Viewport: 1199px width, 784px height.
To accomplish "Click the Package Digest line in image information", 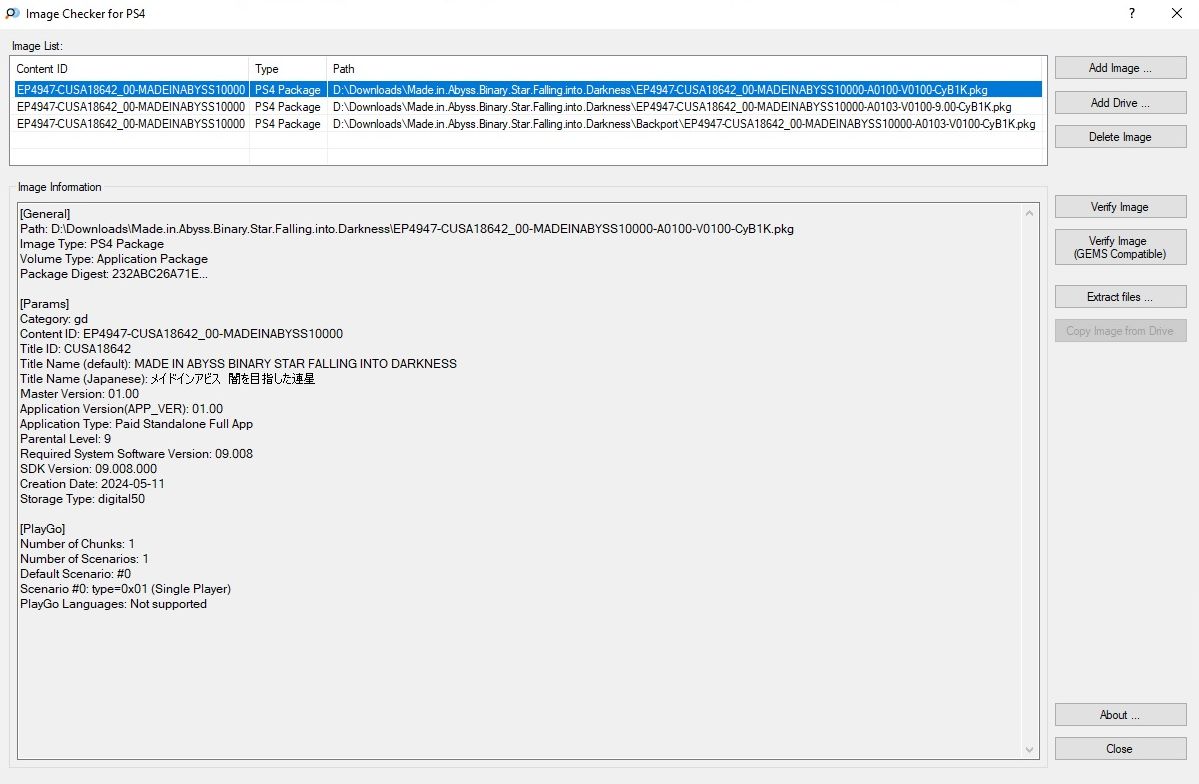I will (x=114, y=274).
